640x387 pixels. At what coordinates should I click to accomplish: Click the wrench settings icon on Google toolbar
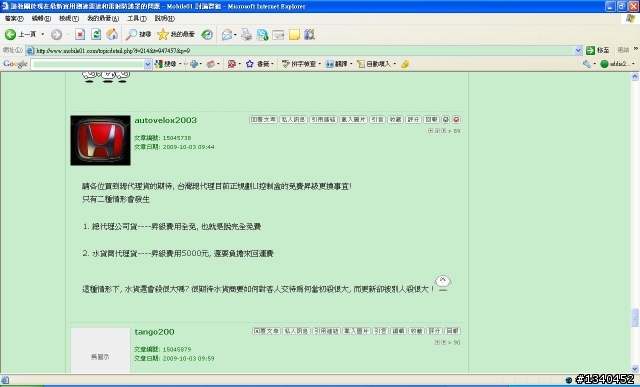click(587, 64)
